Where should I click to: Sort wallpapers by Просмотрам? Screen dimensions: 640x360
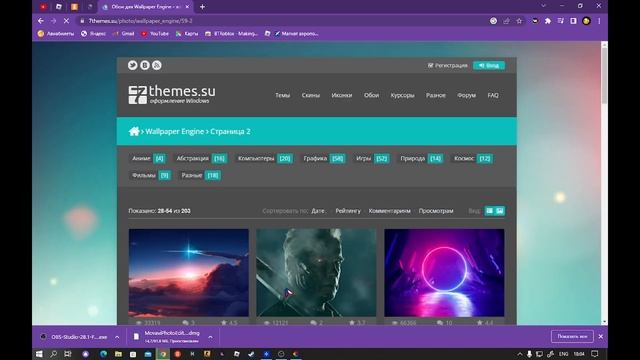[x=436, y=211]
